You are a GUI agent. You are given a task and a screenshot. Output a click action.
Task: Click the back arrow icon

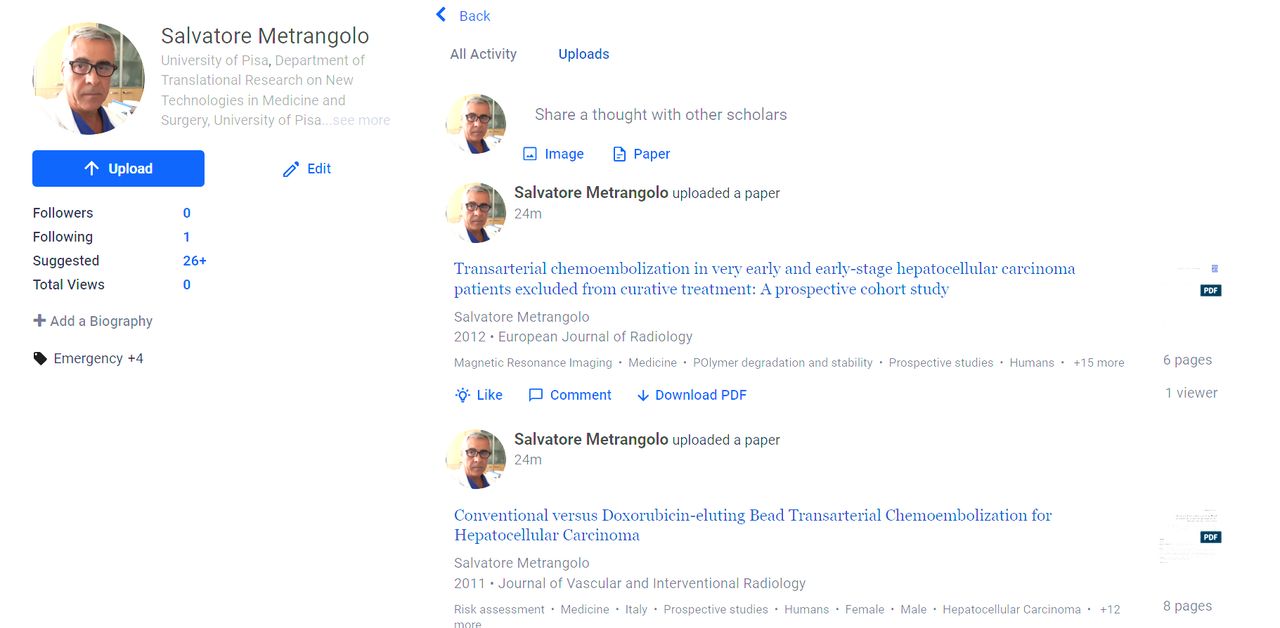(x=441, y=15)
